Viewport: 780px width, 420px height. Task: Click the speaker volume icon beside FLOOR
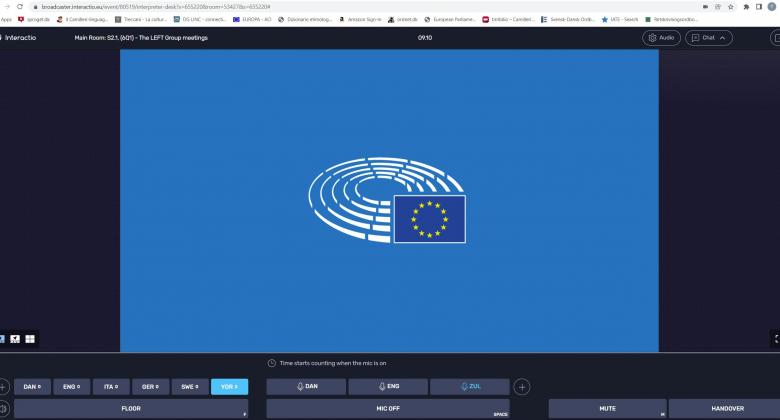pyautogui.click(x=3, y=409)
